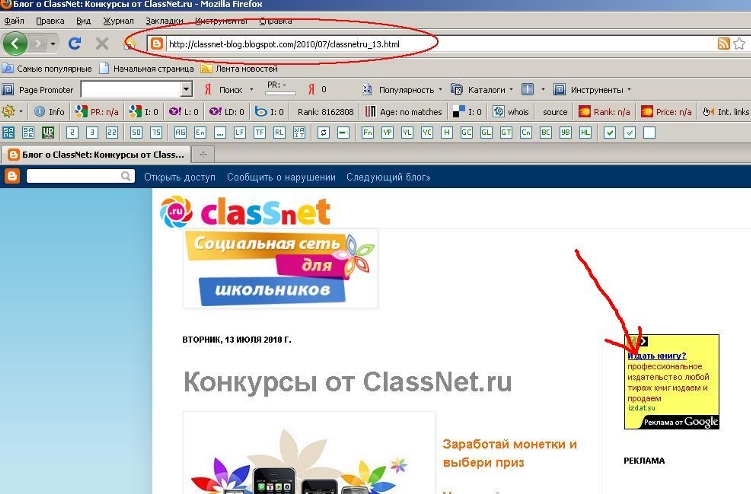The image size is (751, 494).
Task: Open the 'Конкурсы от ClassNet.ru' post title
Action: (x=348, y=382)
